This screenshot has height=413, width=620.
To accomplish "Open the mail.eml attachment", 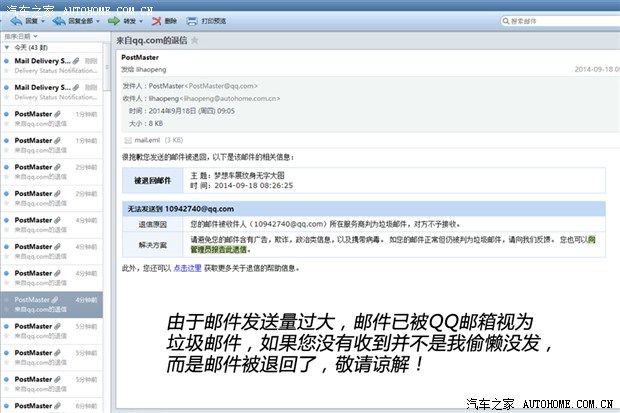I will click(153, 140).
